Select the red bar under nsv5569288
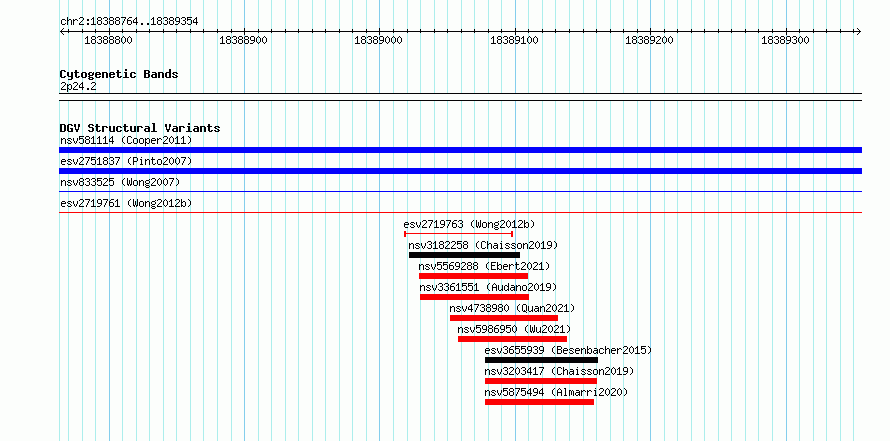 point(473,276)
